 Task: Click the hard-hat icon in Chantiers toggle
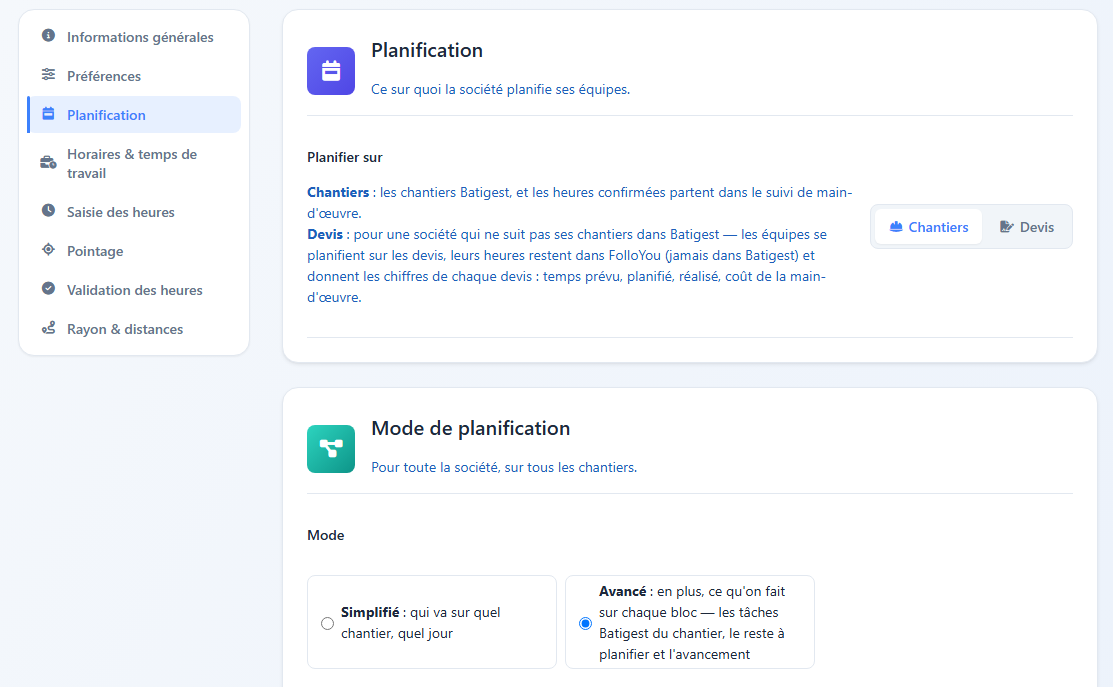coord(896,226)
